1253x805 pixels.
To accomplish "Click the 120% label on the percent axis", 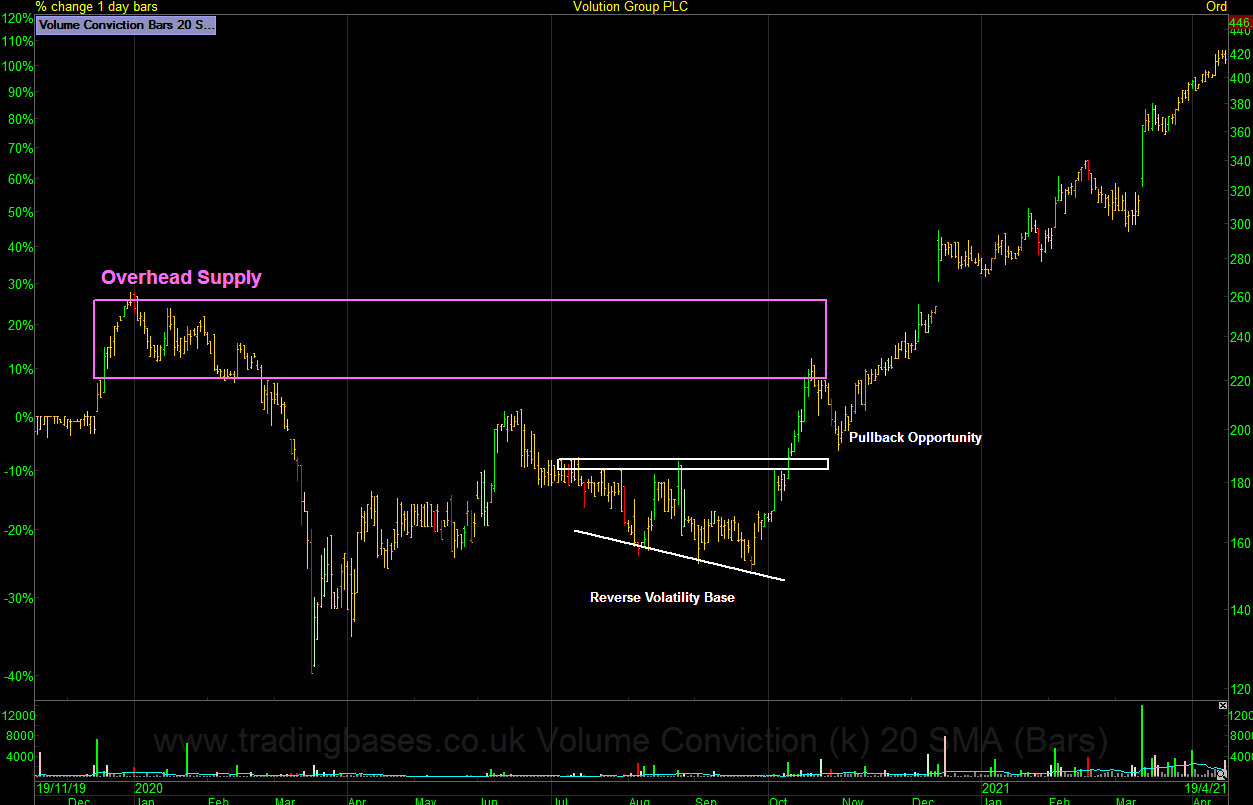I will point(16,19).
